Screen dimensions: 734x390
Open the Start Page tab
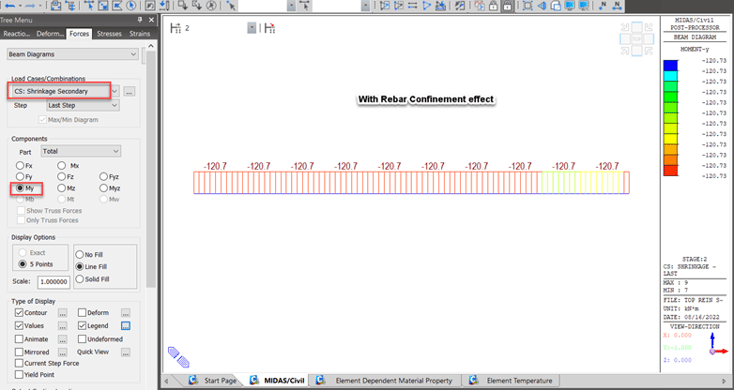click(213, 380)
